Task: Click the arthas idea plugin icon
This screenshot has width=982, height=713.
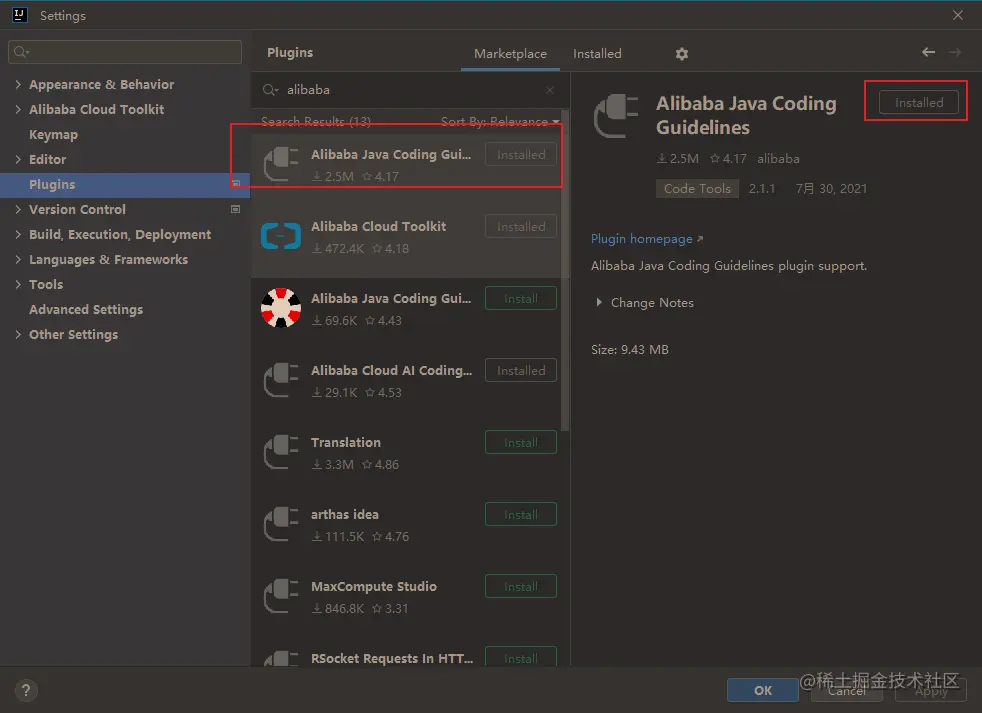Action: click(x=281, y=524)
